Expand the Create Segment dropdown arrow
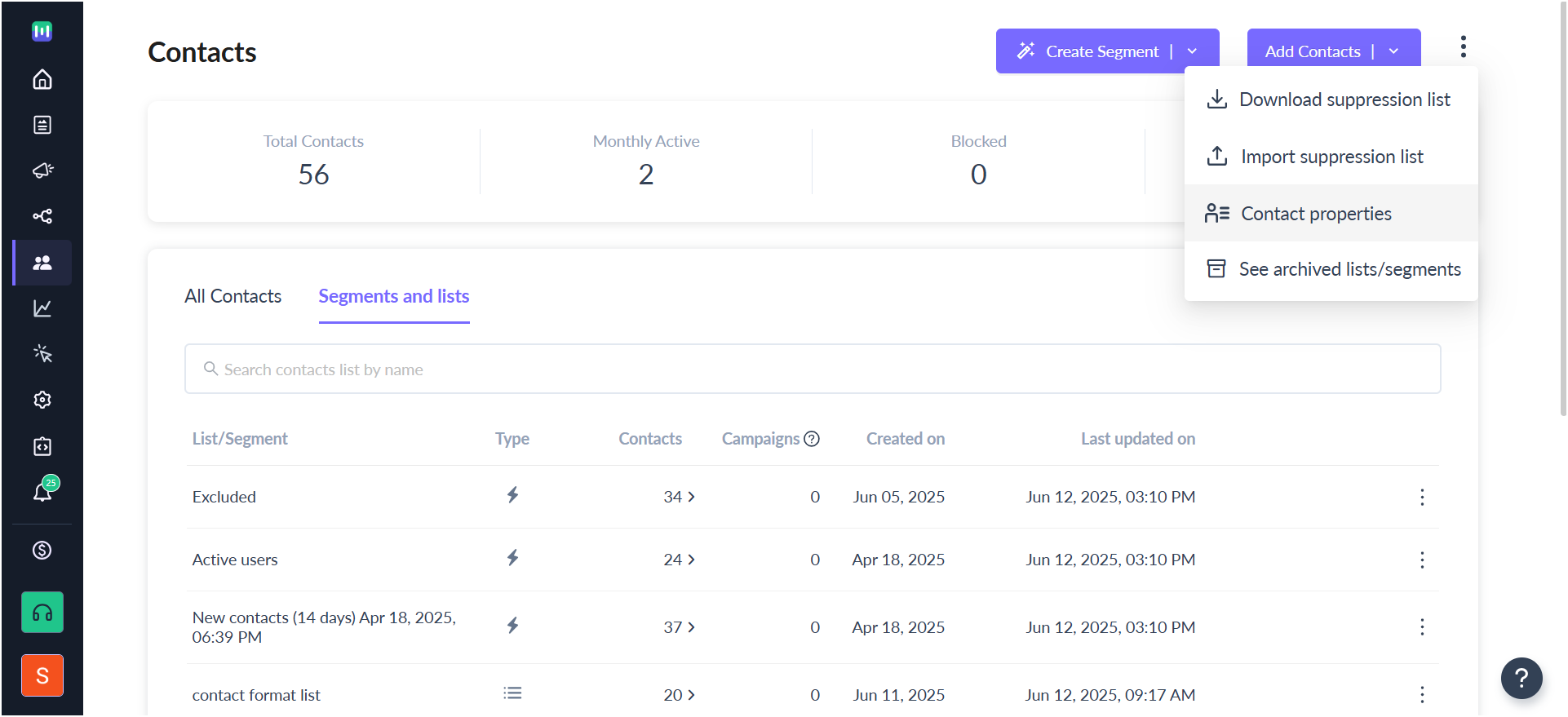The width and height of the screenshot is (1568, 717). point(1192,51)
